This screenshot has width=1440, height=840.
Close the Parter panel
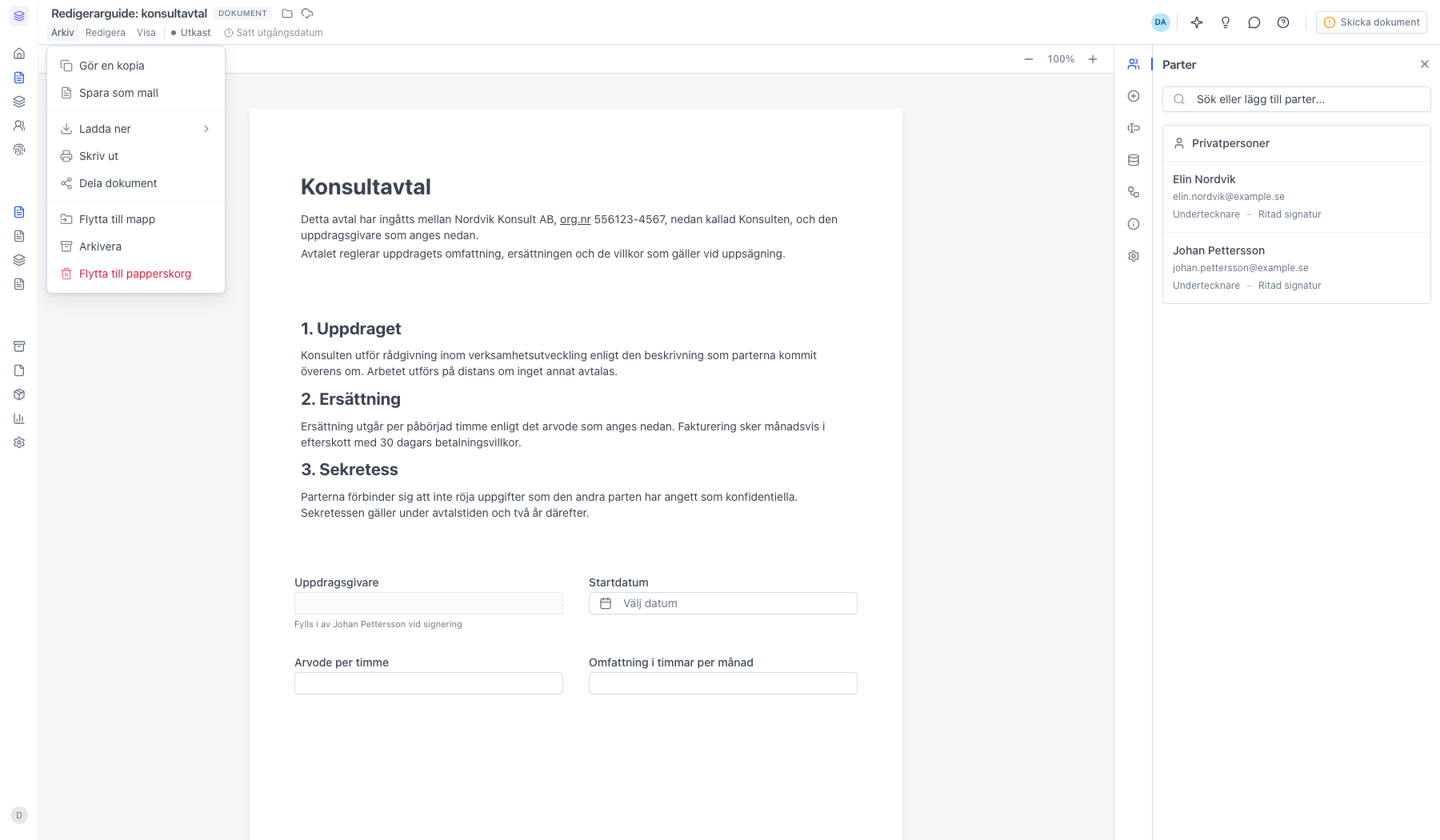click(1425, 64)
